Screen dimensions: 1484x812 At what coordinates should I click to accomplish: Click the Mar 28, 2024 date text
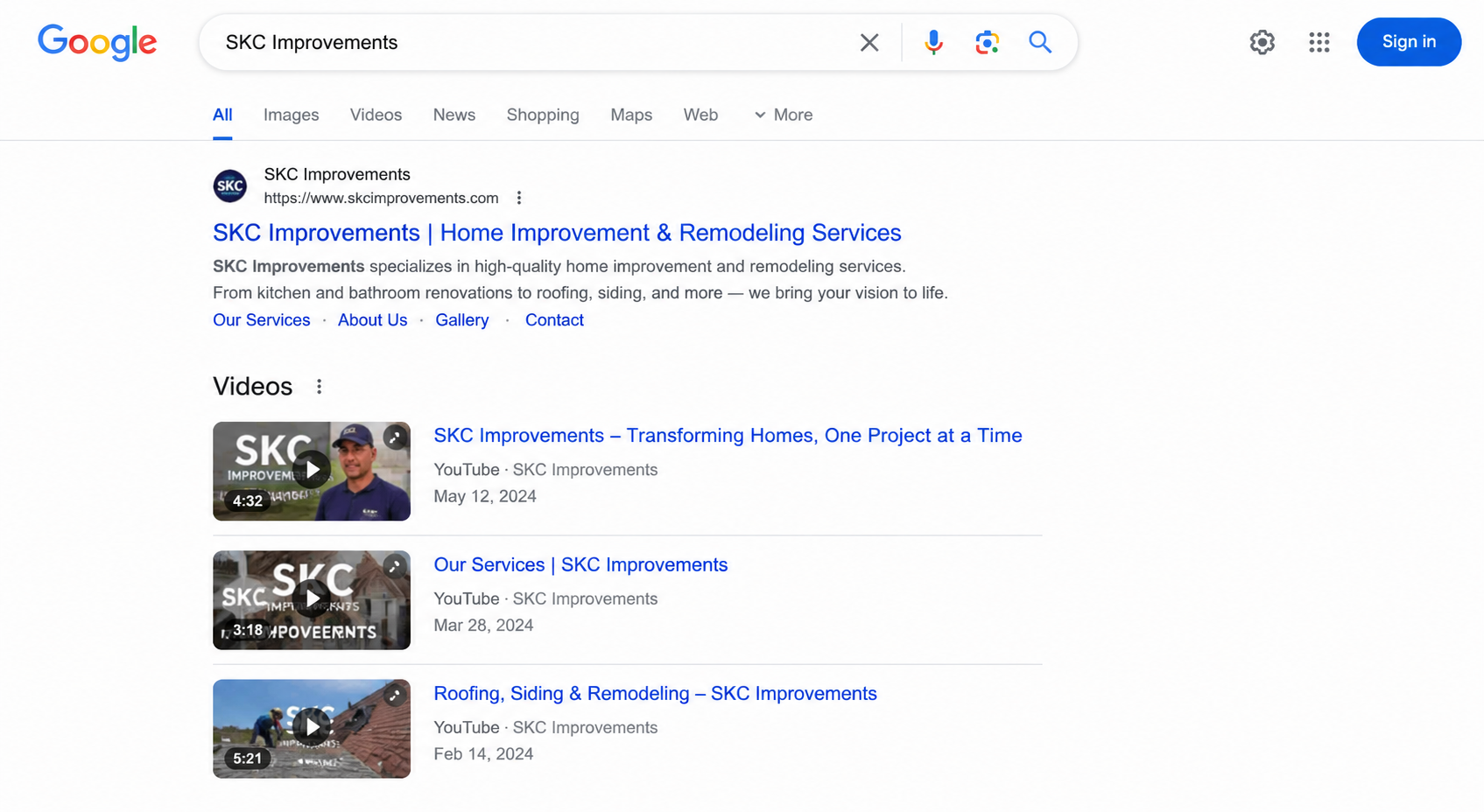coord(483,625)
